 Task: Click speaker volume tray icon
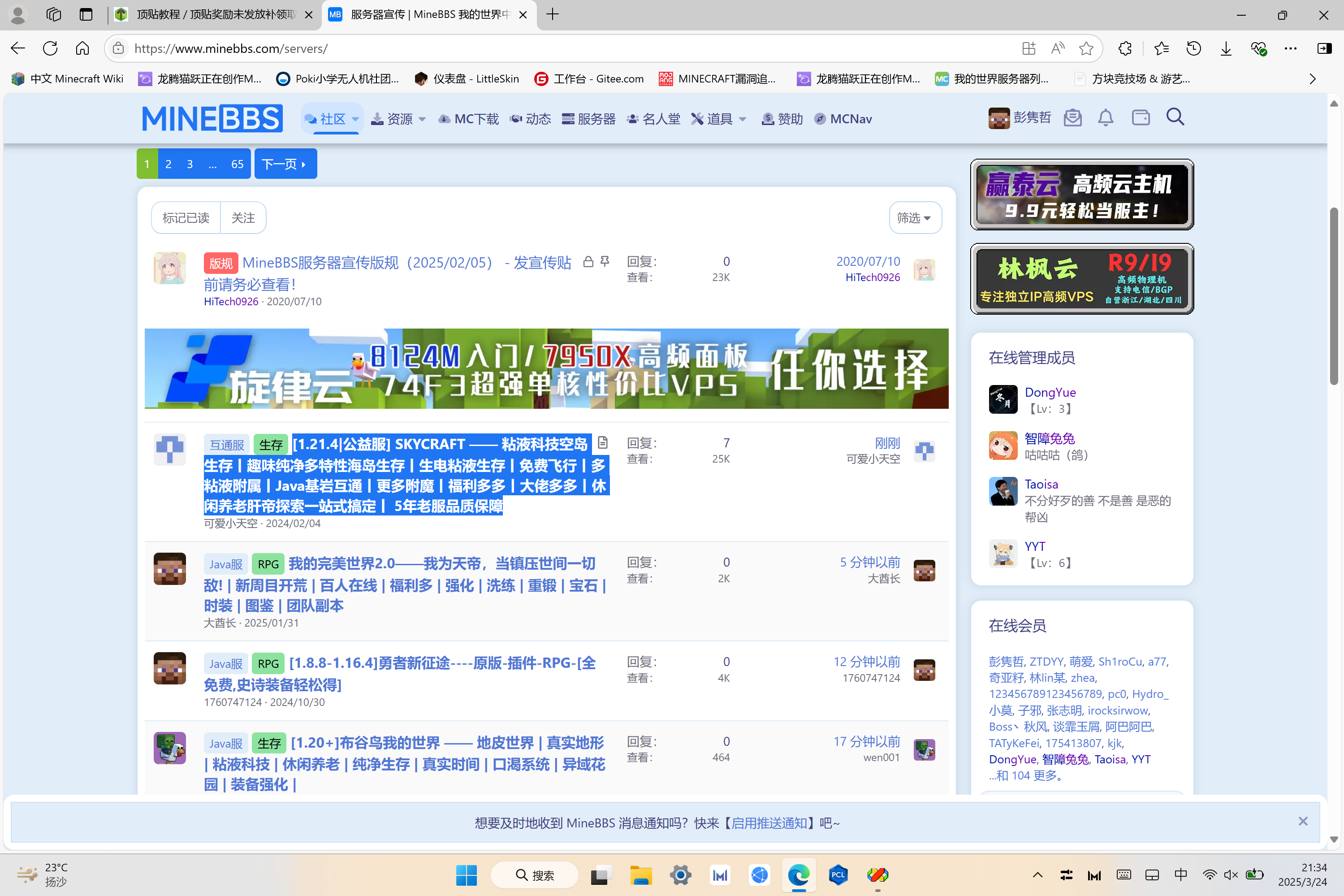[x=1231, y=875]
